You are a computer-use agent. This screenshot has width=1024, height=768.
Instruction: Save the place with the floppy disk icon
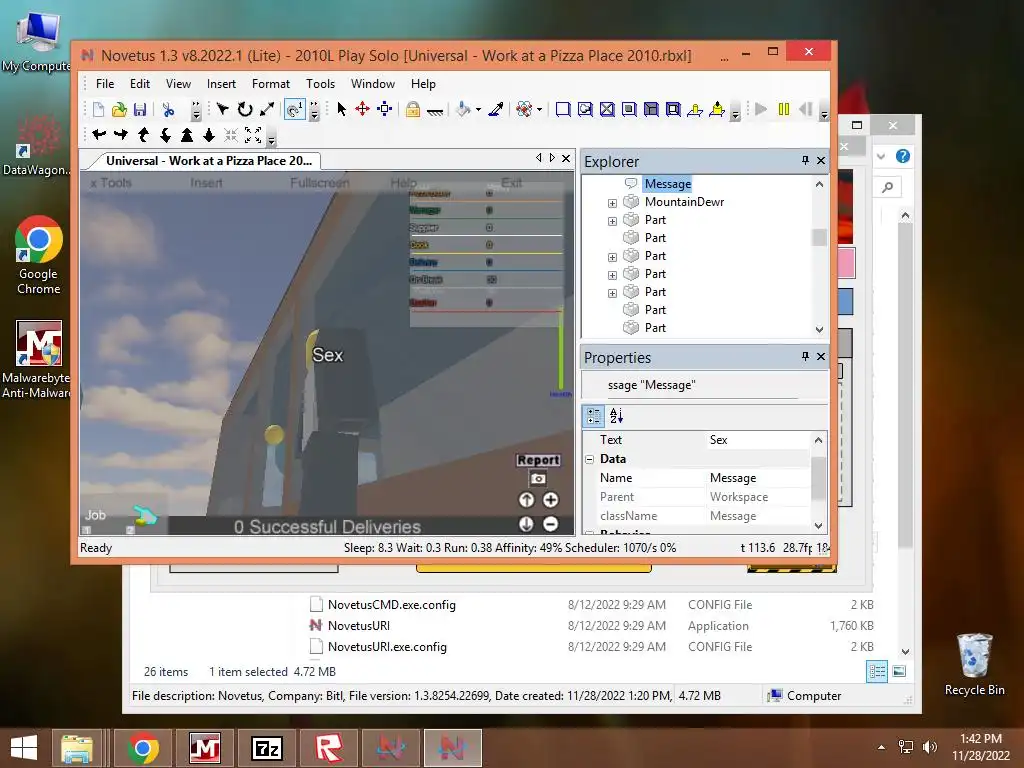click(140, 110)
